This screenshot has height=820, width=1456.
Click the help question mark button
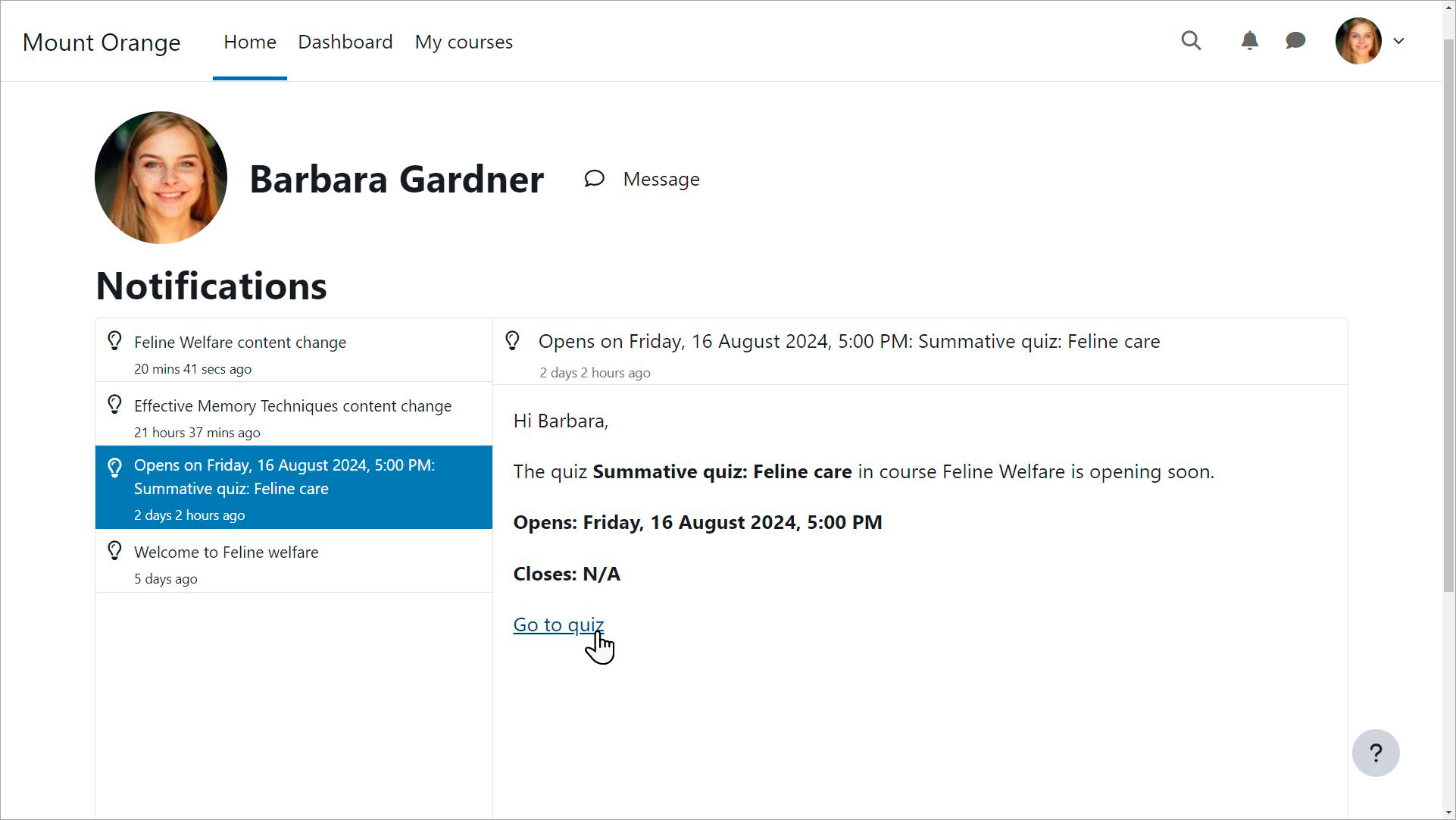coord(1375,753)
